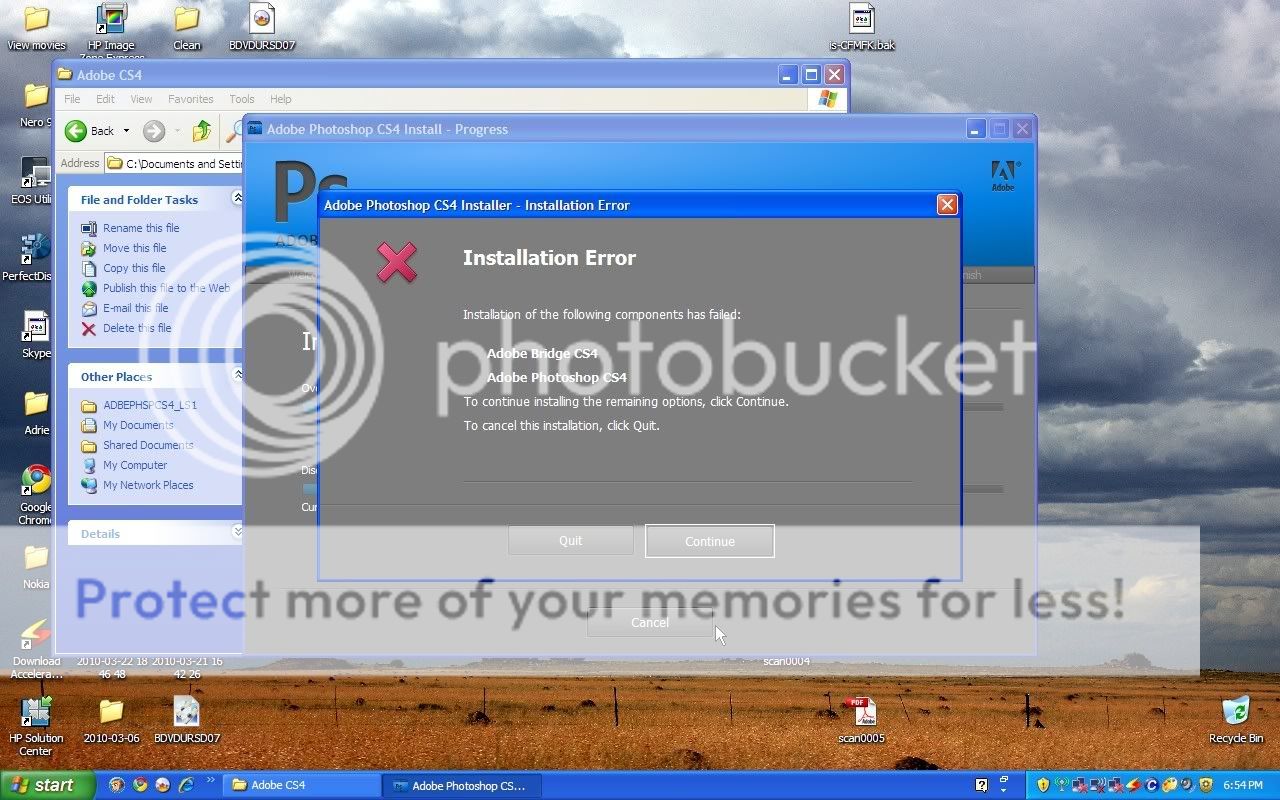The image size is (1280, 800).
Task: Launch Chrome from the Quick Launch bar
Action: [x=140, y=785]
